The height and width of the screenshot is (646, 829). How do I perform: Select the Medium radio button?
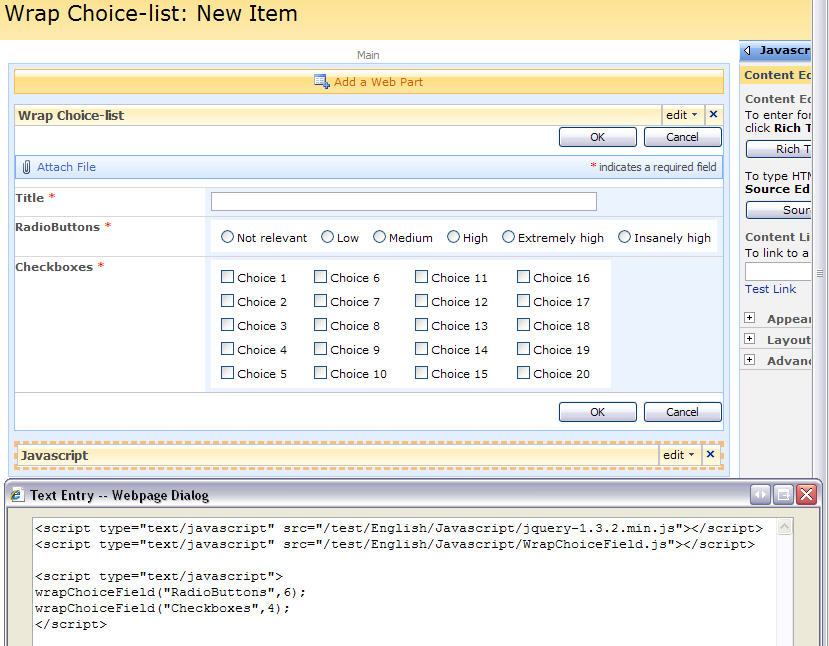click(x=379, y=237)
